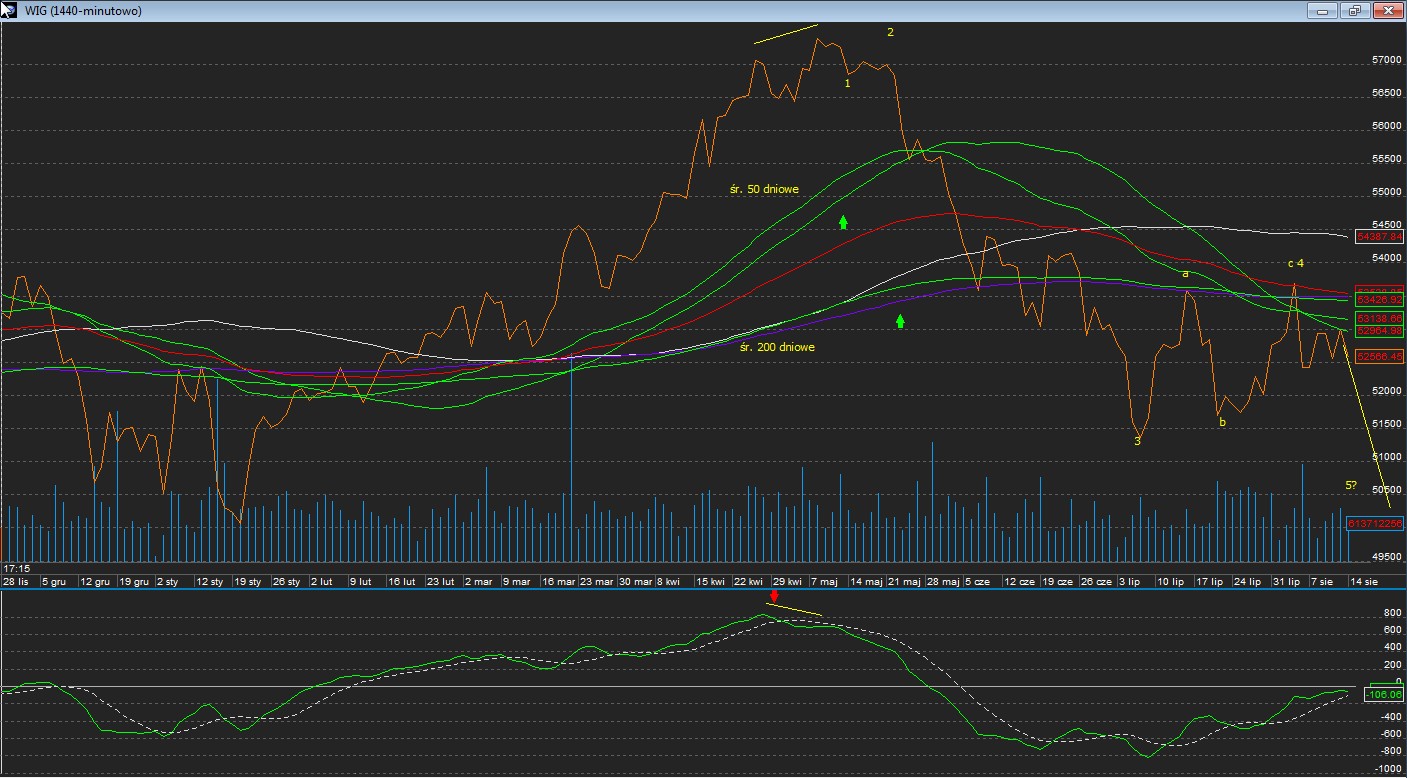Select the 'śr. 200 dniowe' text annotation

777,347
